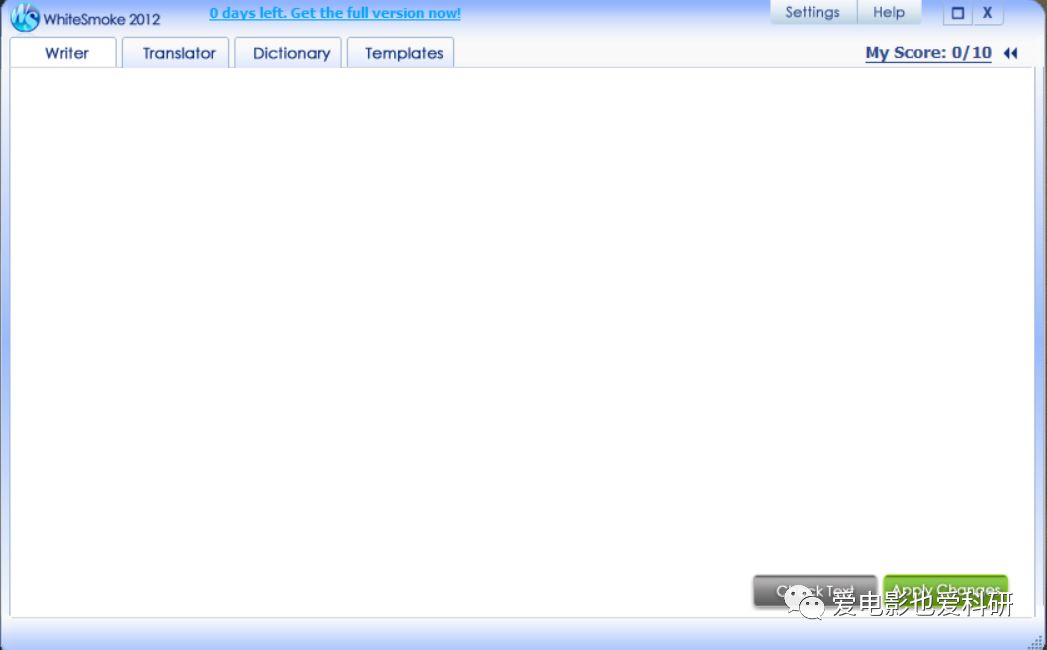Collapse the score panel with double-arrow icon
The width and height of the screenshot is (1047, 650).
[x=1010, y=53]
